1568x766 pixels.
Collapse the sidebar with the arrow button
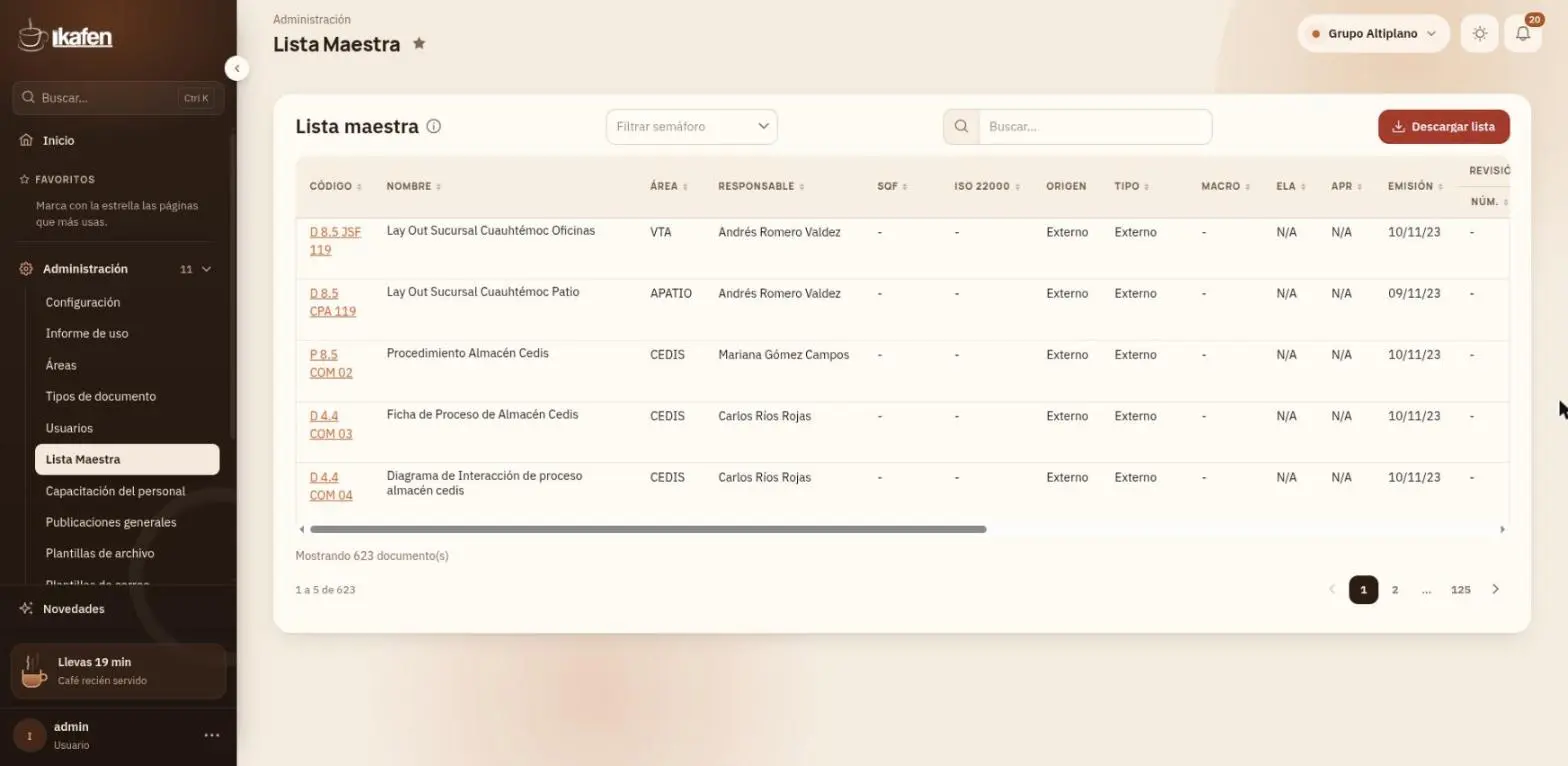tap(237, 68)
